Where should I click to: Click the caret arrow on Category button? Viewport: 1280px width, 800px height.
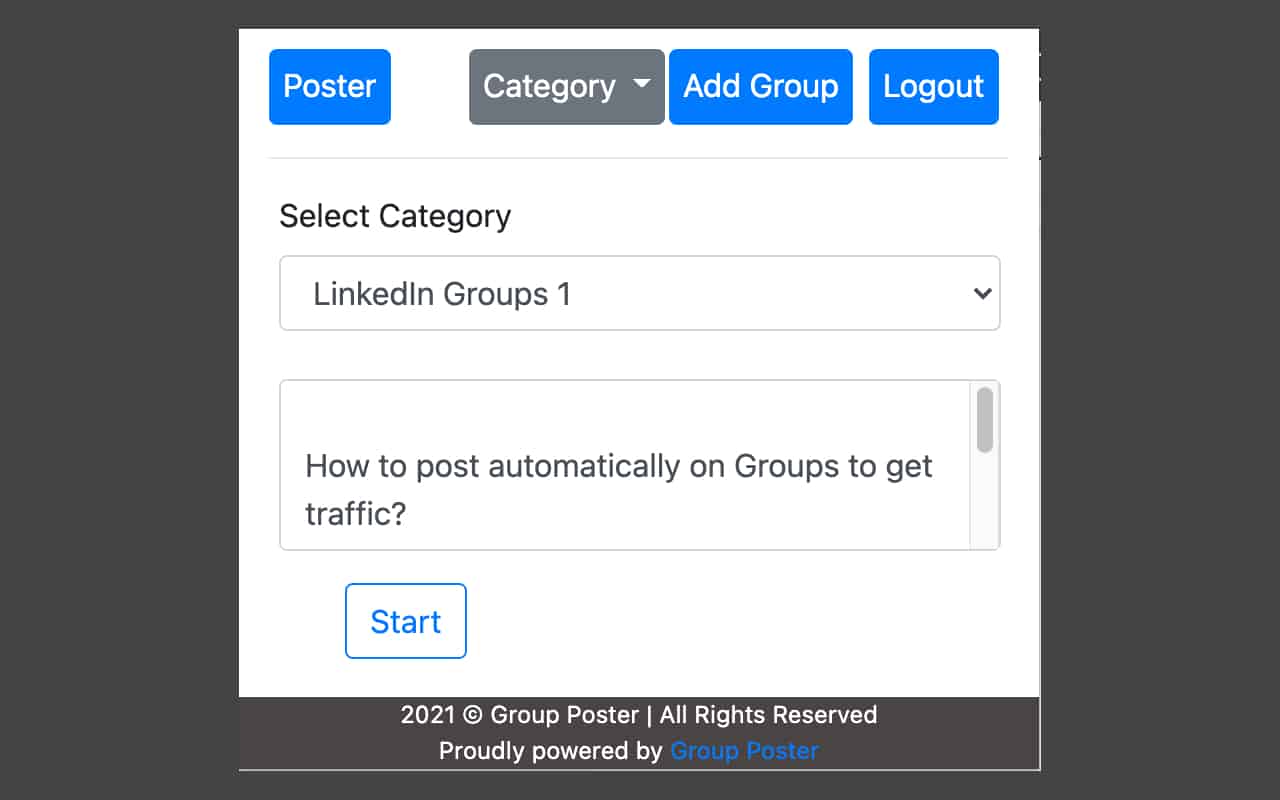pyautogui.click(x=642, y=84)
